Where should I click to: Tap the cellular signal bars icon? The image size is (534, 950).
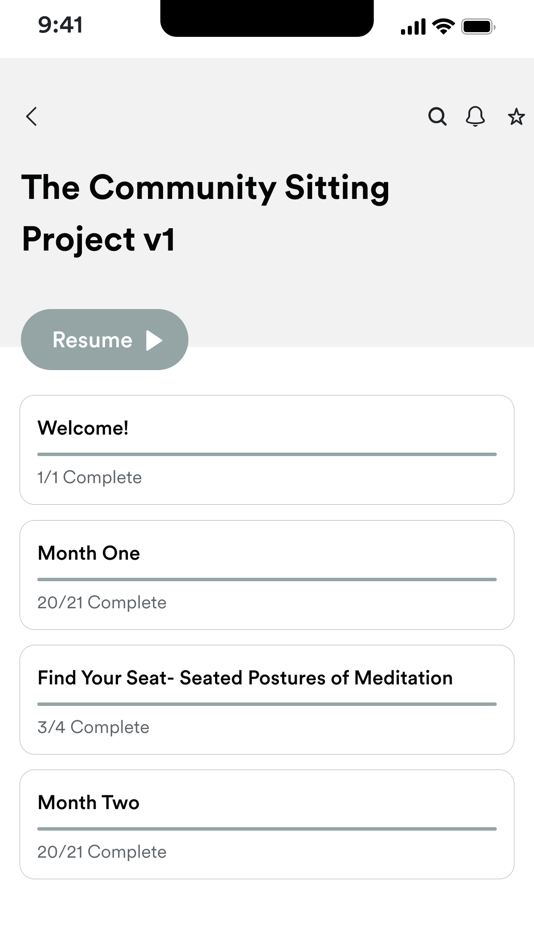click(x=413, y=27)
